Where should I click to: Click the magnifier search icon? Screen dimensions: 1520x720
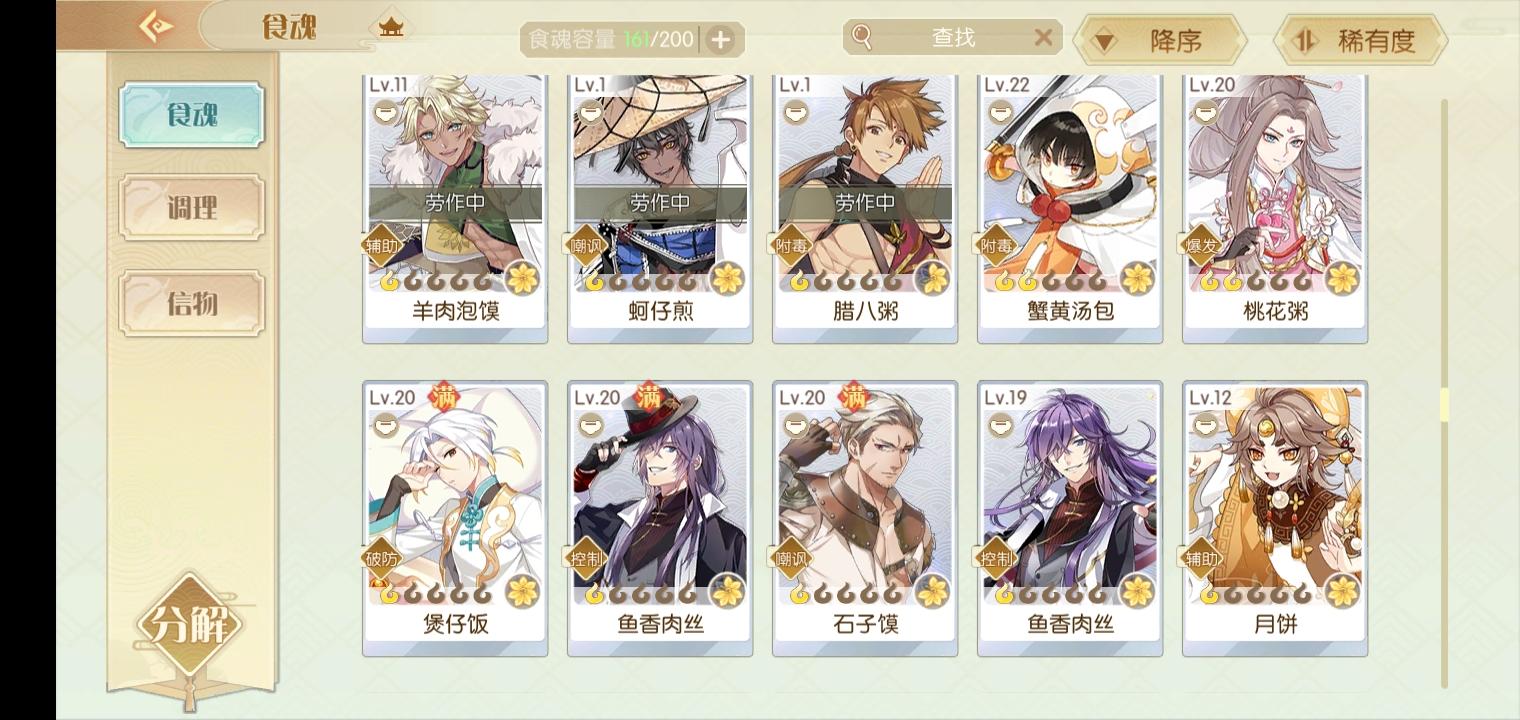862,38
